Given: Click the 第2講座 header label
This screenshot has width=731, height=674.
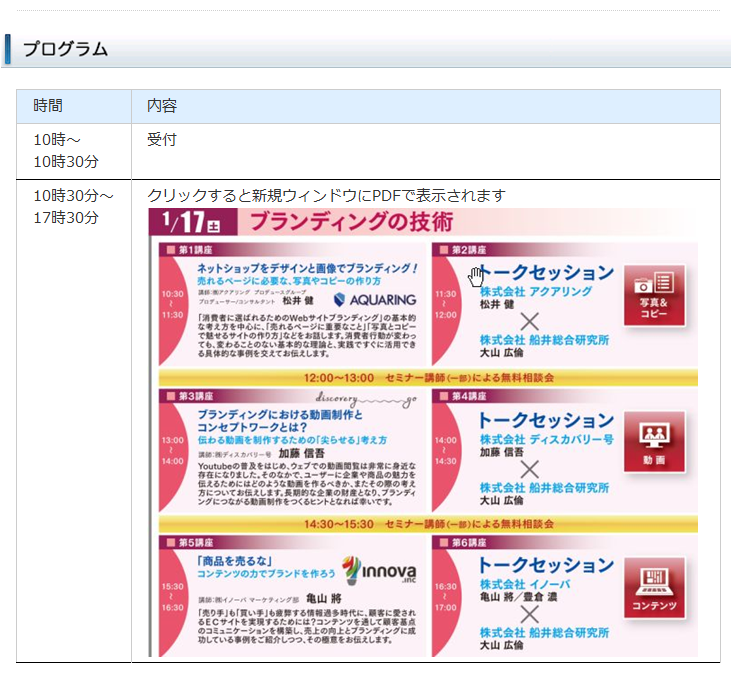Looking at the screenshot, I should click(469, 250).
